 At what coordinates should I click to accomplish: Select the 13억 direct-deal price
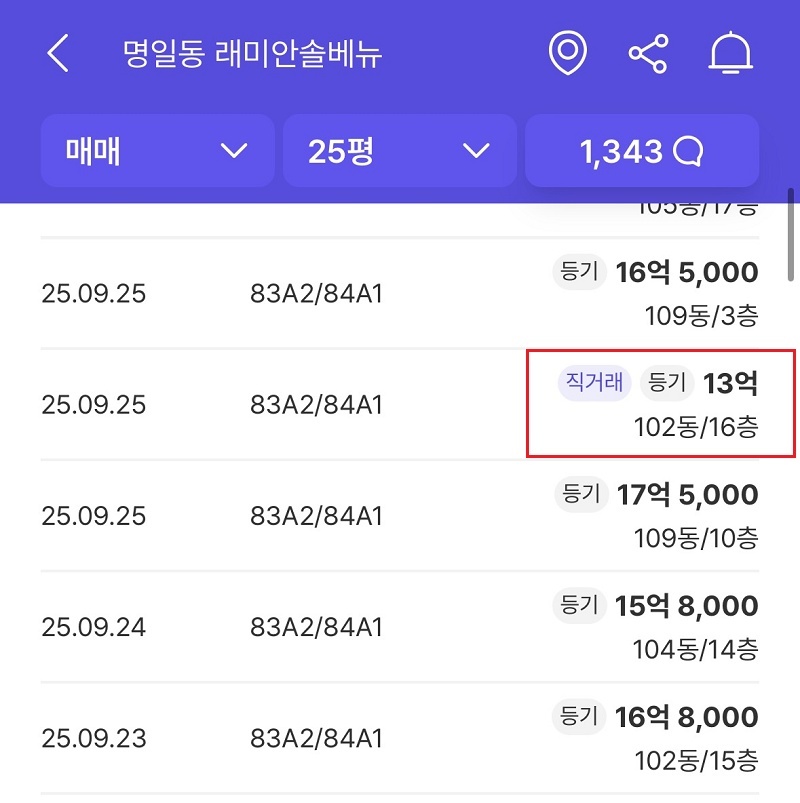tap(730, 383)
